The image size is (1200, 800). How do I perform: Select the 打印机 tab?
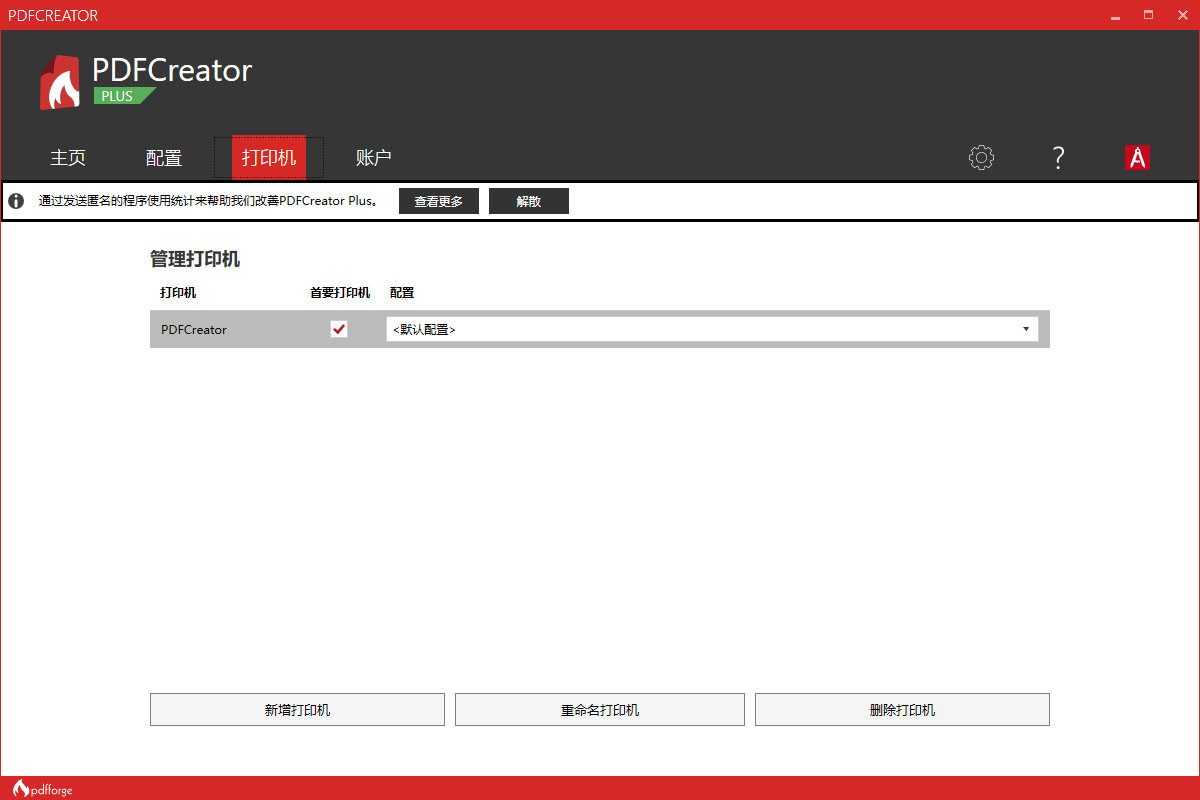point(269,158)
